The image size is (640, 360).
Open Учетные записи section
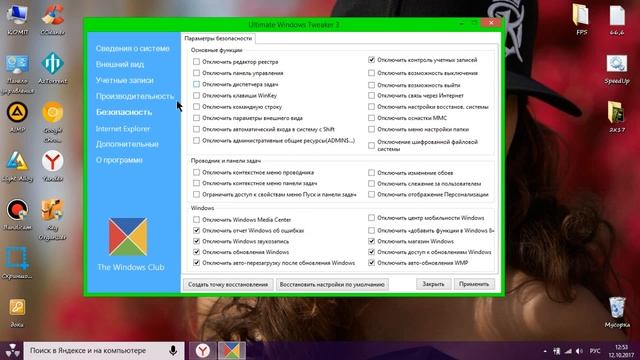pos(124,80)
